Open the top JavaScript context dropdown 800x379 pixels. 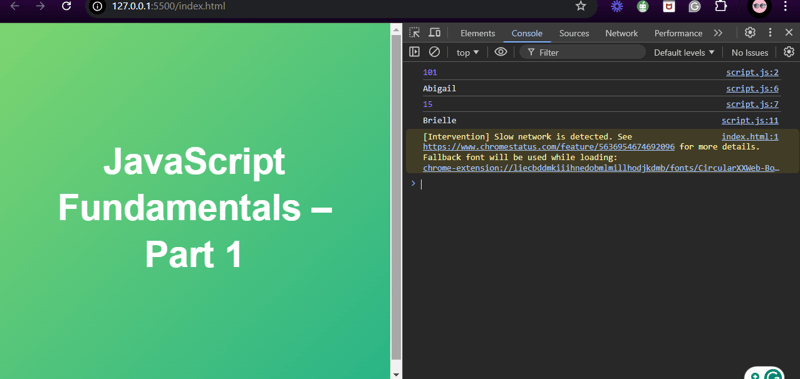point(468,53)
